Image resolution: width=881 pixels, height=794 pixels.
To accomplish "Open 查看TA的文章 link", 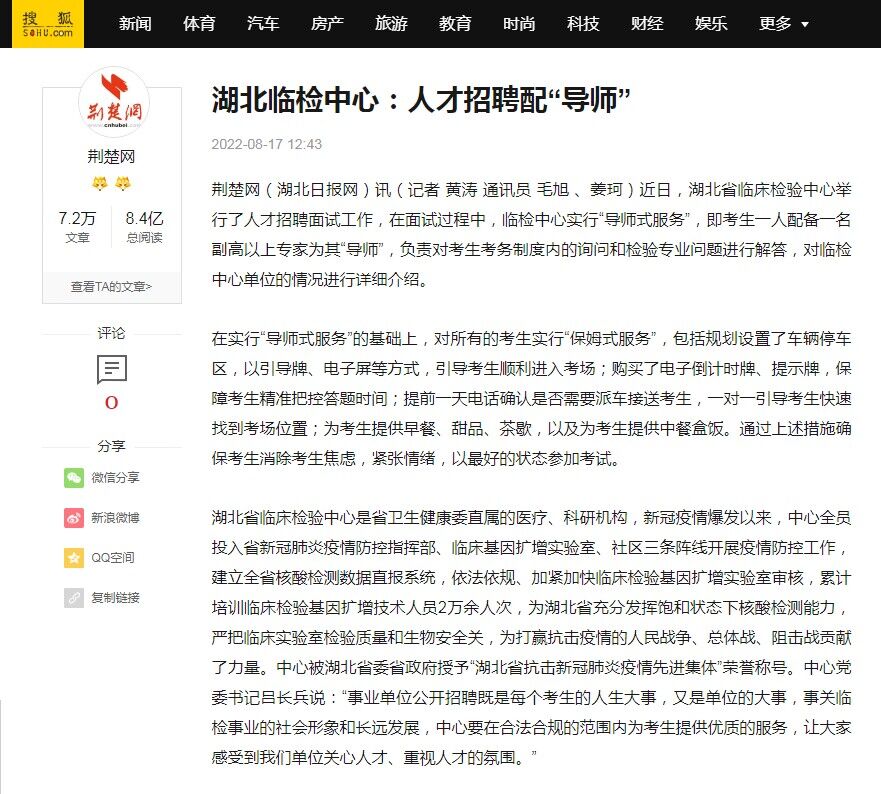I will [111, 287].
